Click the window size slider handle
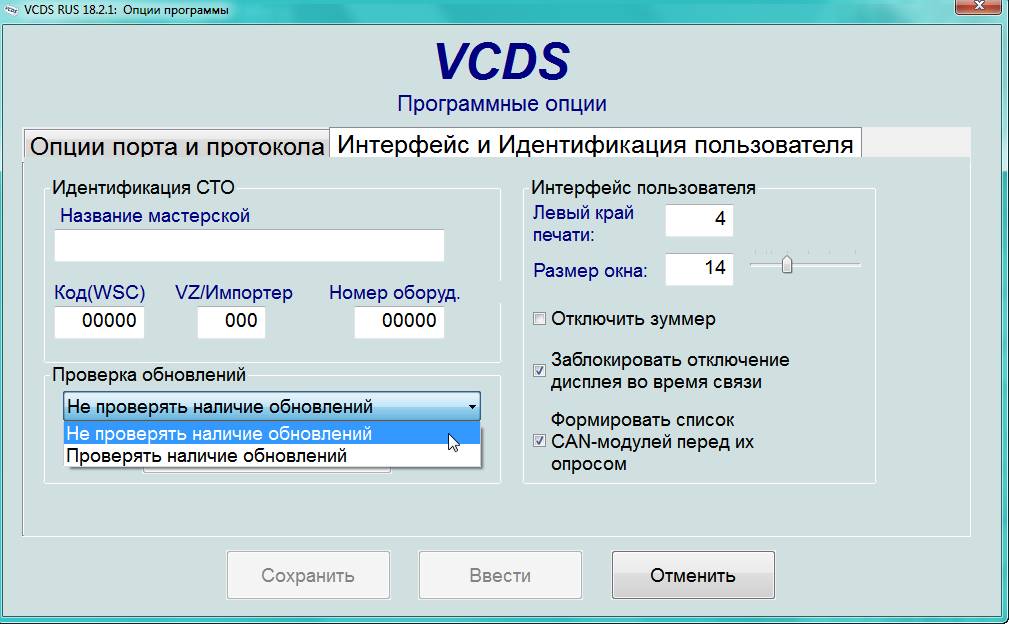1009x624 pixels. pos(787,265)
